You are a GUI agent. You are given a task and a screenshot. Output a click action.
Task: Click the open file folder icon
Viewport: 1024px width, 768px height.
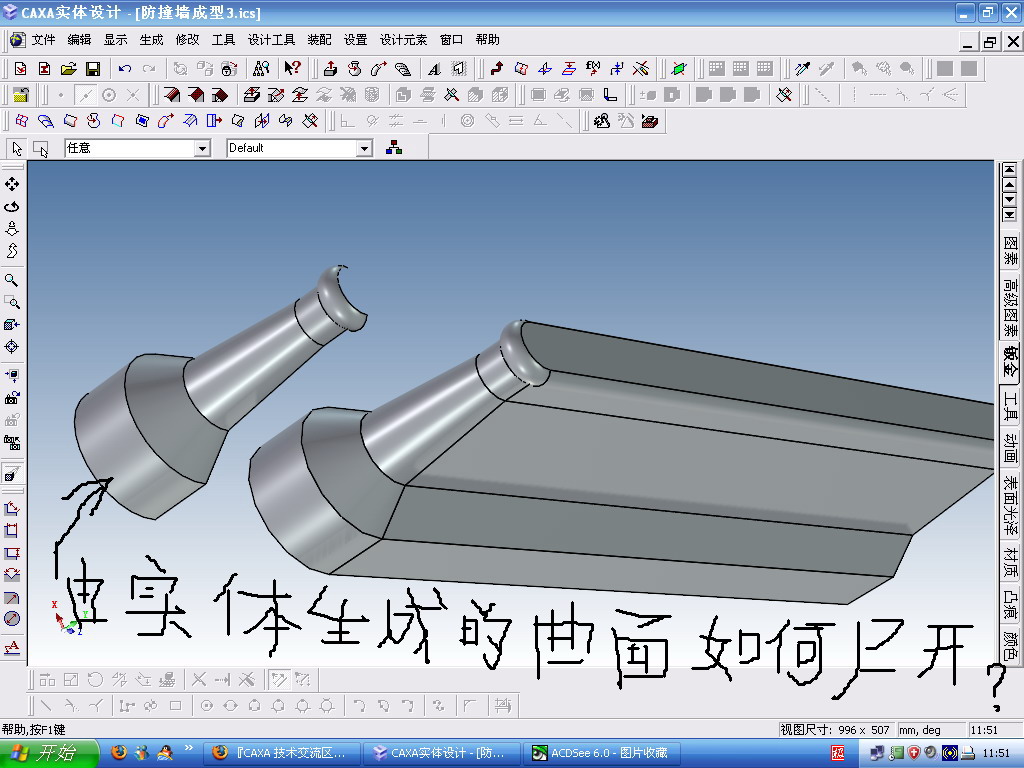click(69, 69)
